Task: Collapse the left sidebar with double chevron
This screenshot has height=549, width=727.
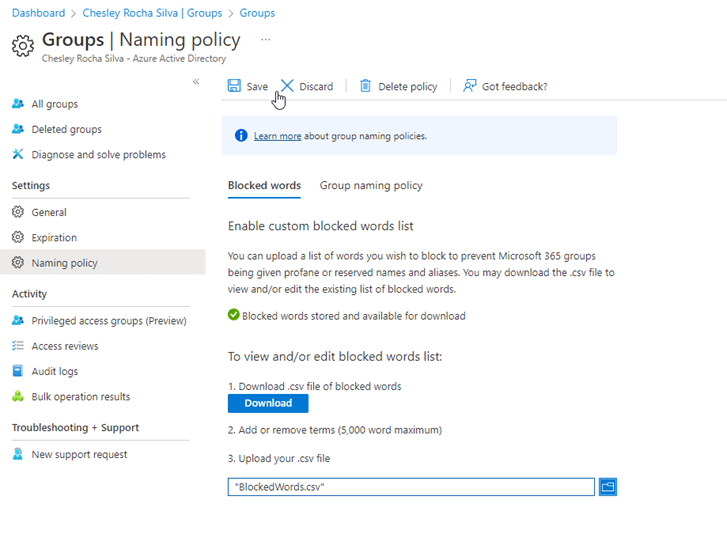Action: (x=196, y=82)
